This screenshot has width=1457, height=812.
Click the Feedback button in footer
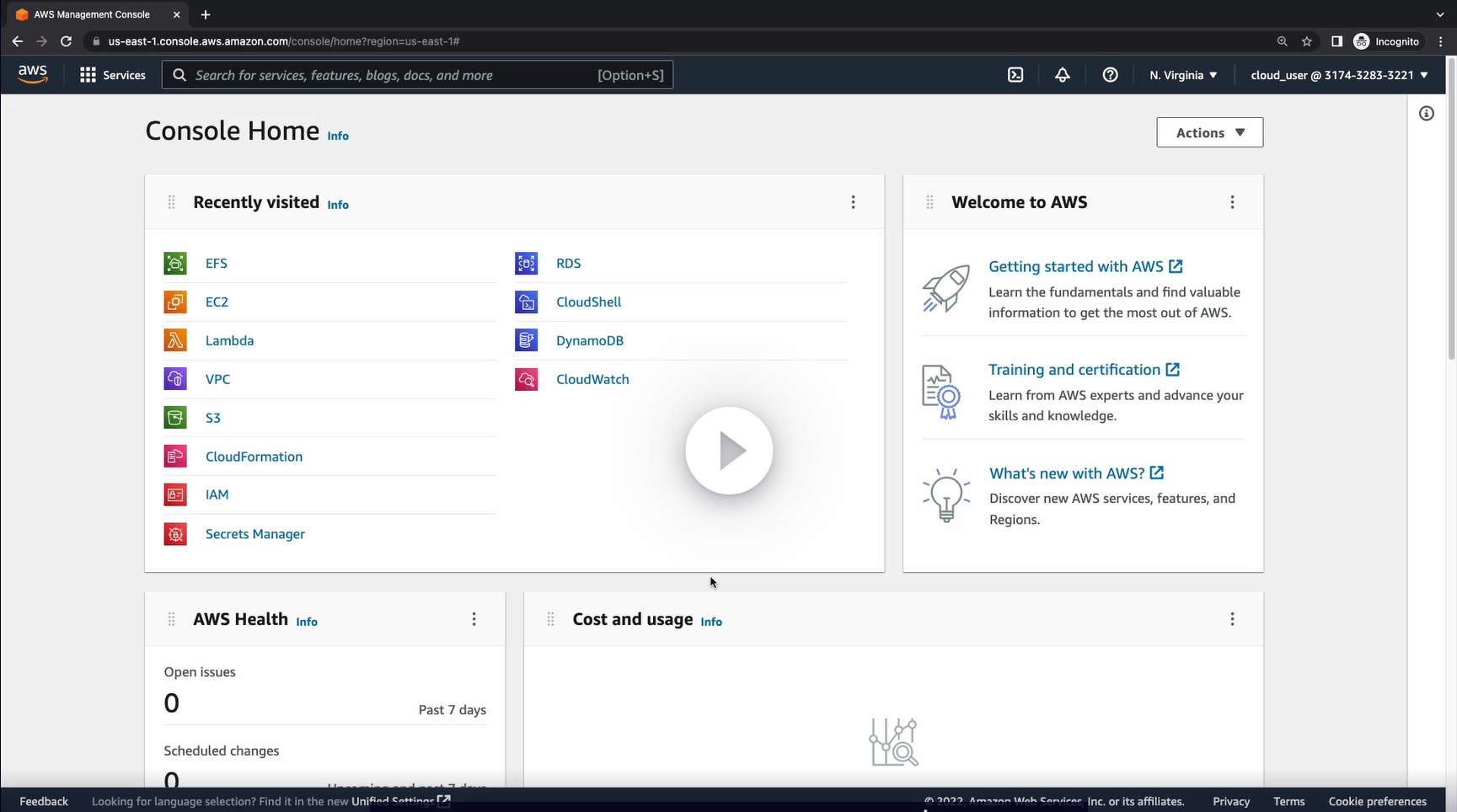tap(44, 801)
